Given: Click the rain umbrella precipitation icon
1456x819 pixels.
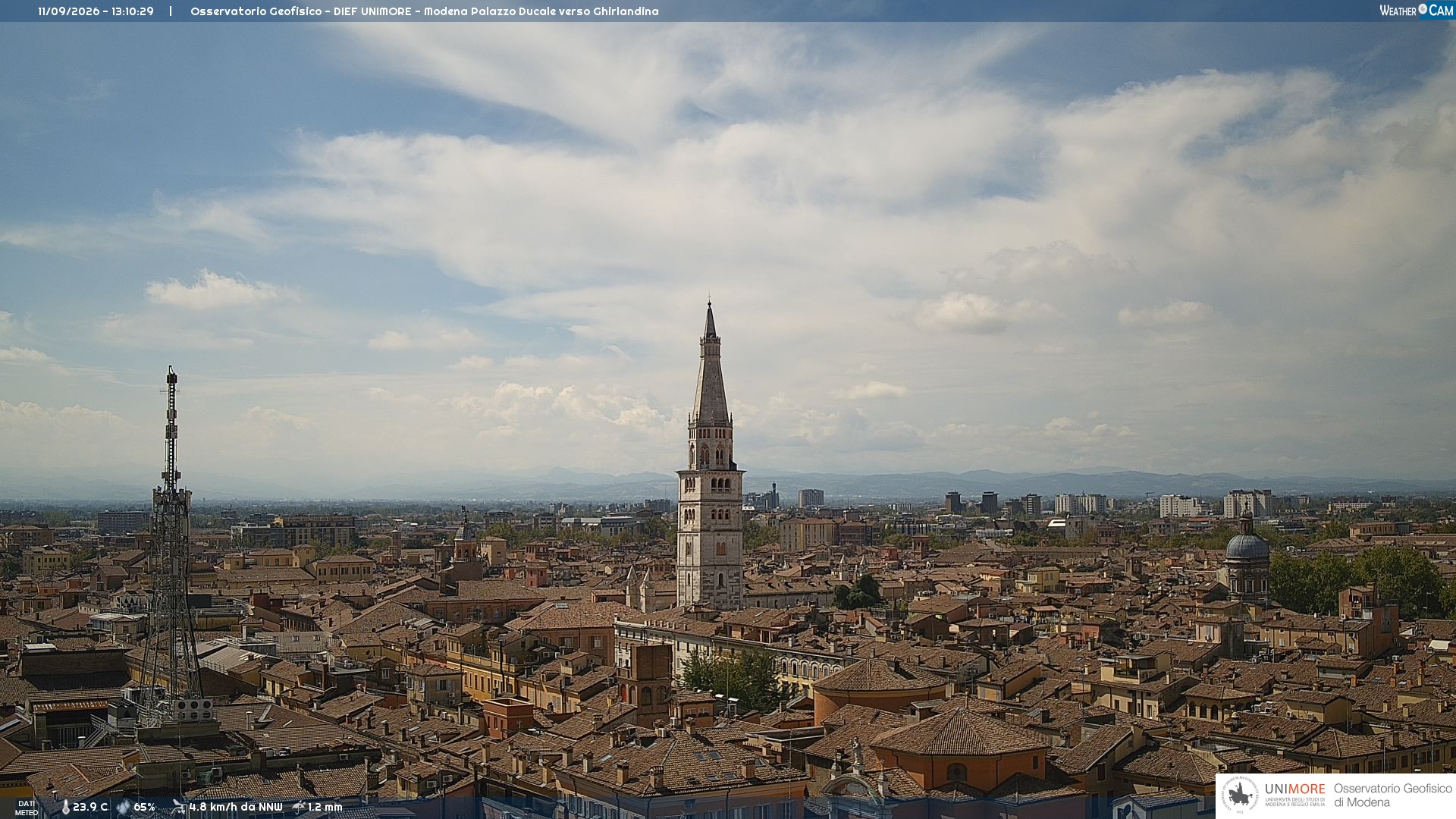Looking at the screenshot, I should tap(299, 807).
